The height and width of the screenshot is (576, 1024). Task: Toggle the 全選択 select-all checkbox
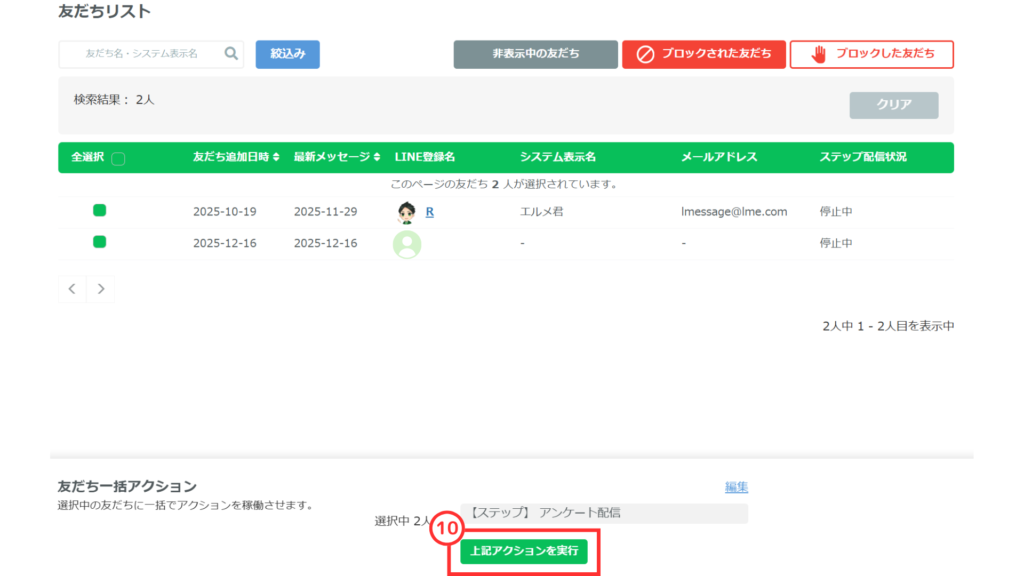118,158
